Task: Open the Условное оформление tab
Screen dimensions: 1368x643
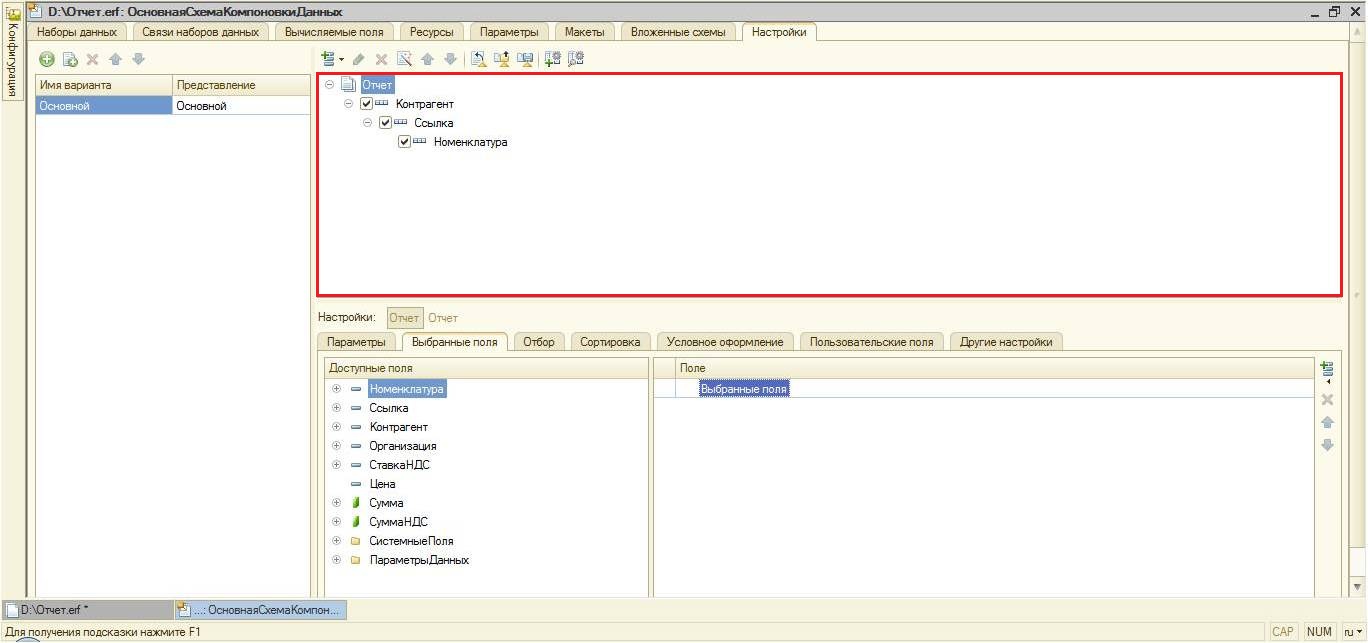Action: [x=724, y=342]
